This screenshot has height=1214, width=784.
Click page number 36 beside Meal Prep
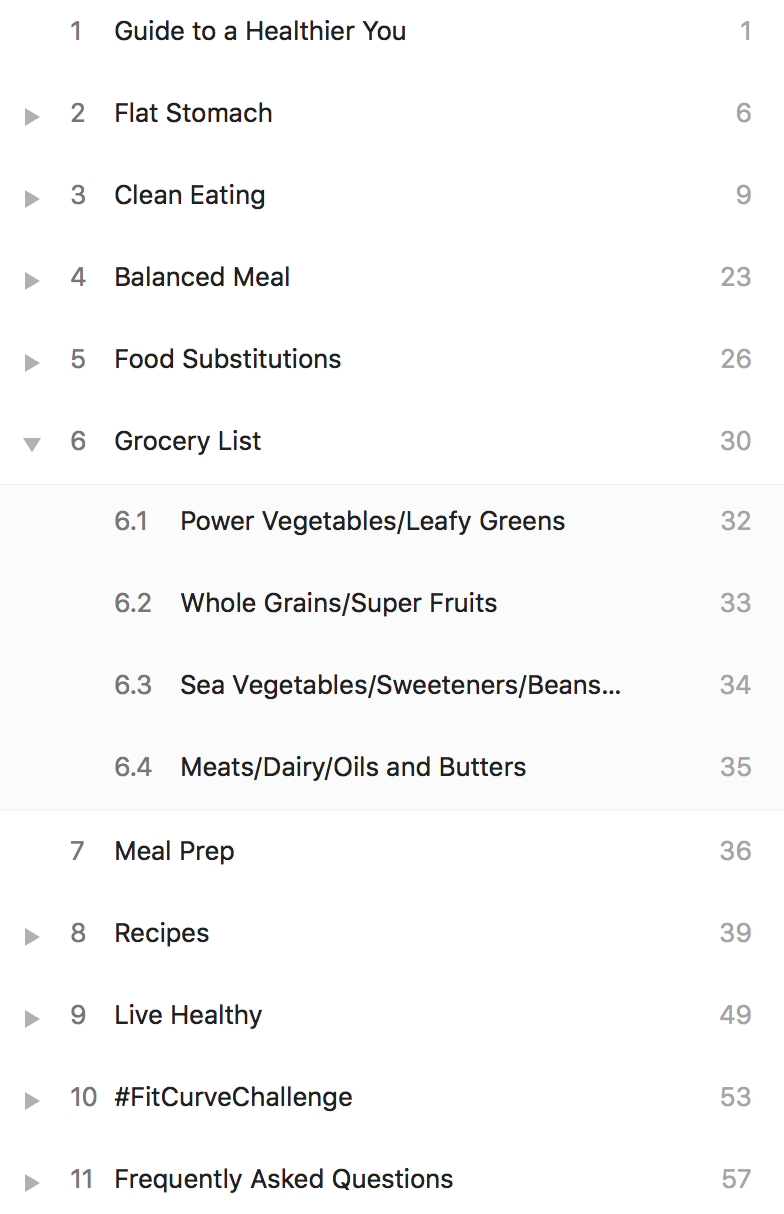[736, 852]
